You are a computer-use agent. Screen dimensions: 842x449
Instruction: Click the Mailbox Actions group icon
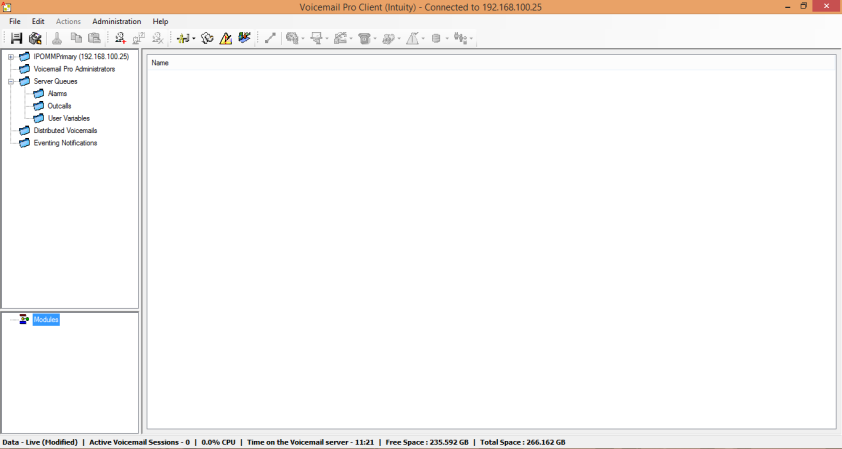click(x=316, y=38)
